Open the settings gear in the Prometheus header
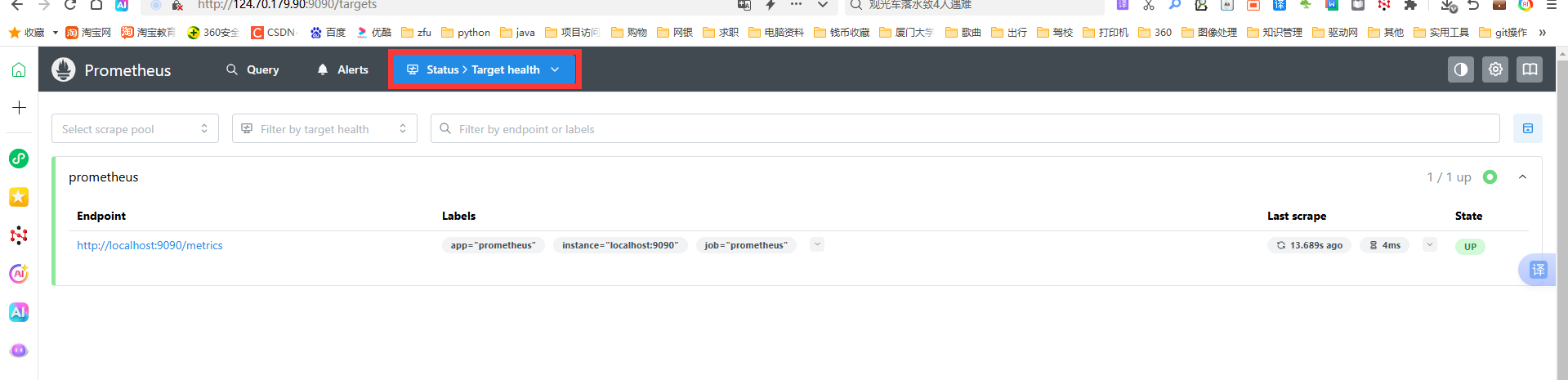Screen dimensions: 1568x380 tap(1495, 69)
